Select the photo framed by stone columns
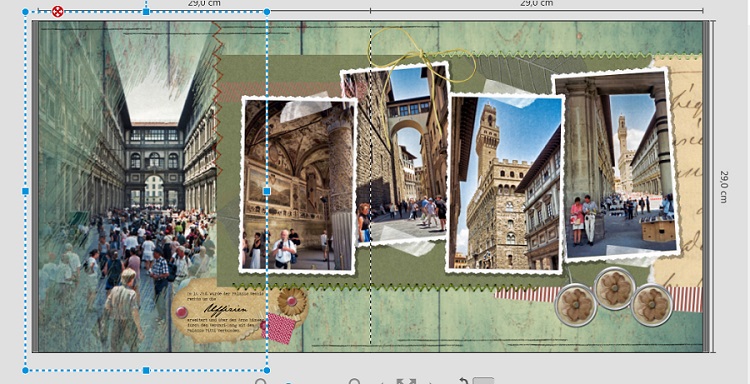Image resolution: width=750 pixels, height=384 pixels. click(x=617, y=165)
